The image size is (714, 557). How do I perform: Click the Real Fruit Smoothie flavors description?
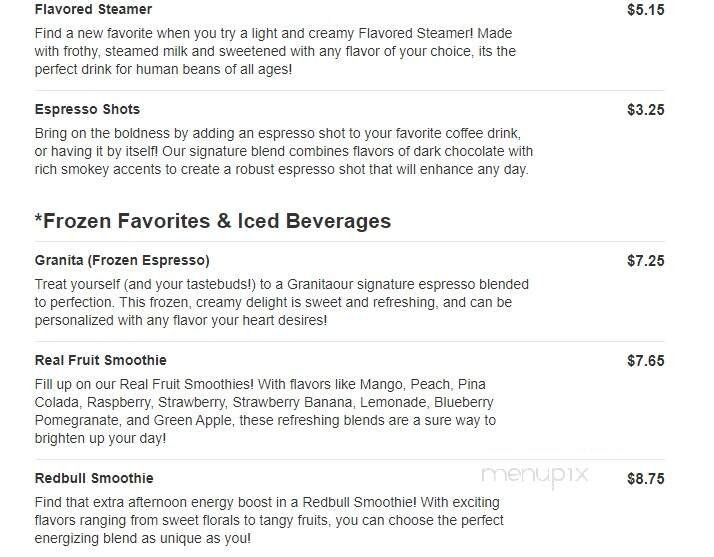tap(265, 411)
